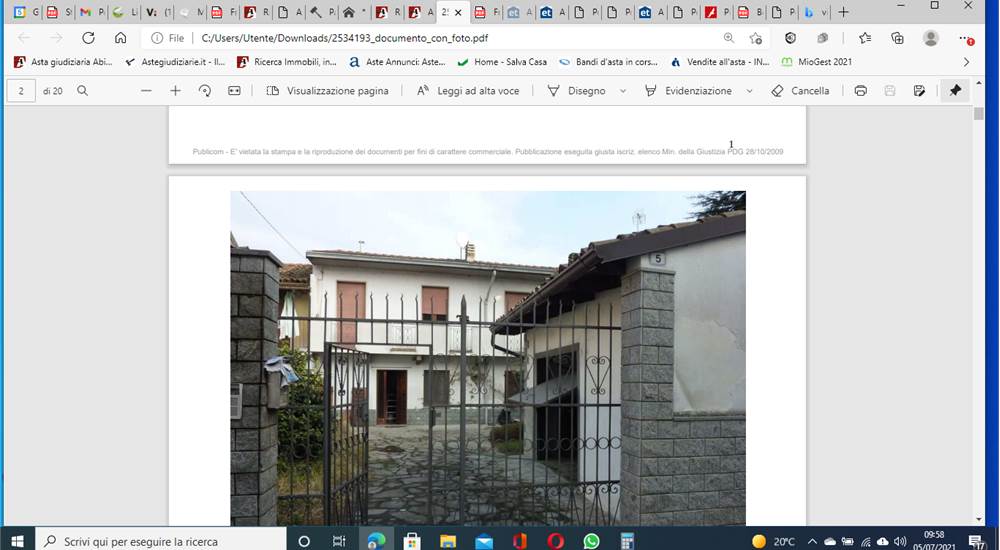1000x550 pixels.
Task: Zoom out of the PDF with minus
Action: tap(146, 91)
